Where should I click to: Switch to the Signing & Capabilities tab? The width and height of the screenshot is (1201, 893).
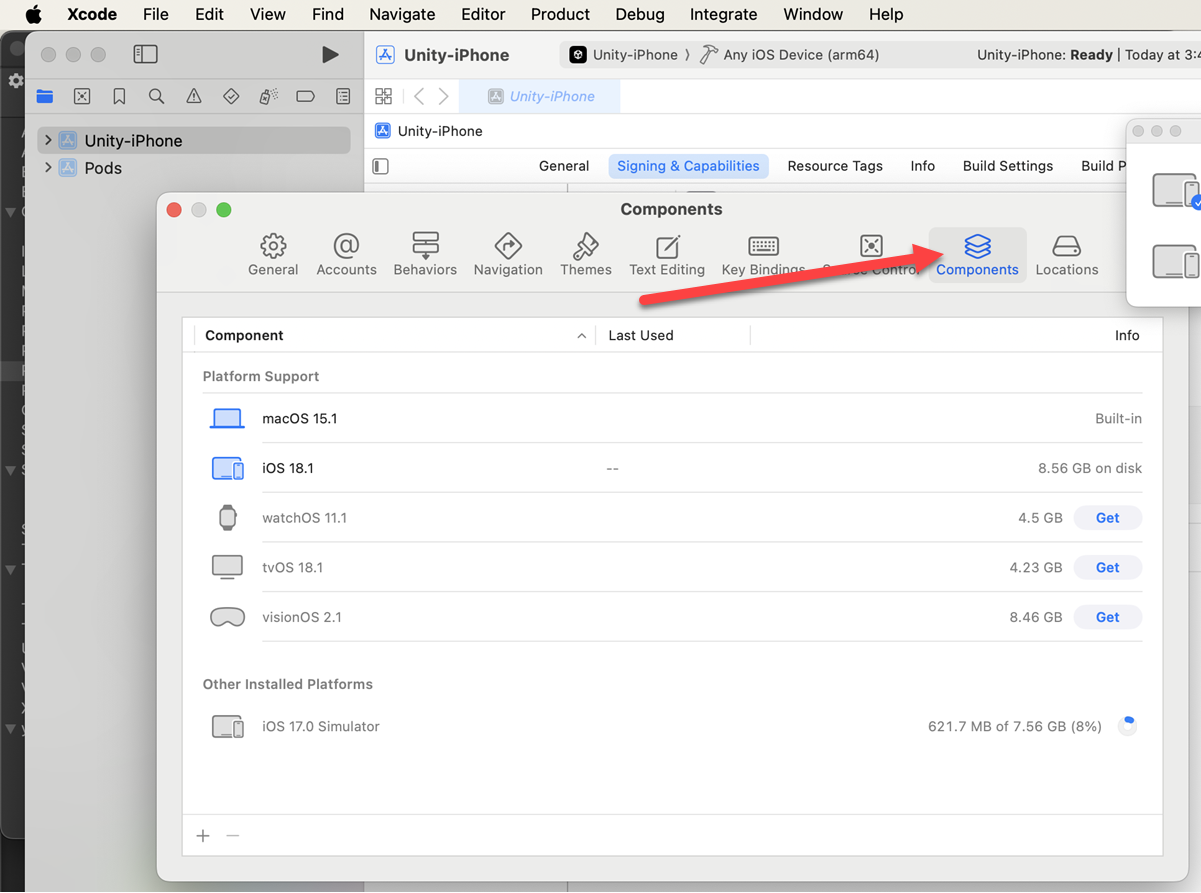pyautogui.click(x=688, y=166)
